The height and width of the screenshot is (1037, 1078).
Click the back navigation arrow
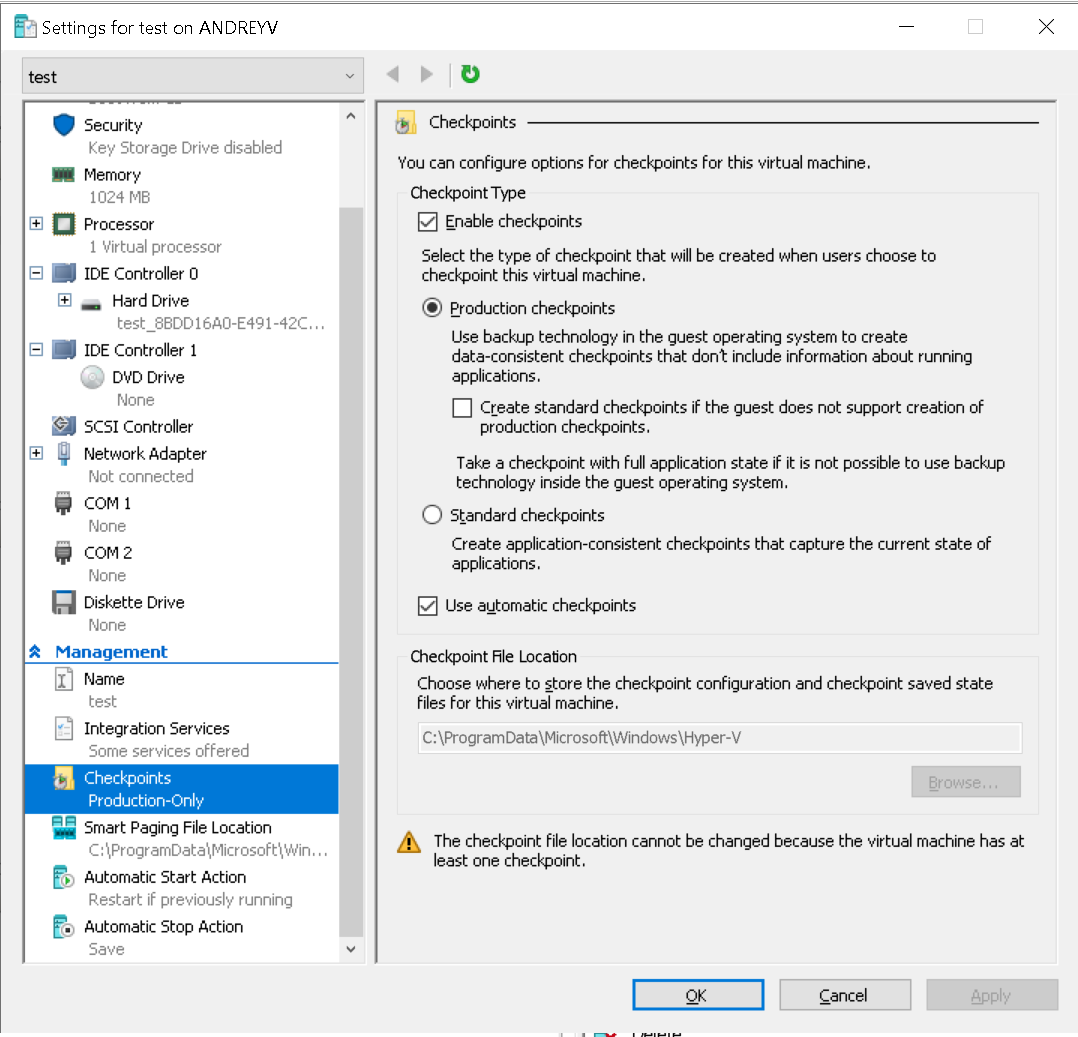[x=393, y=74]
